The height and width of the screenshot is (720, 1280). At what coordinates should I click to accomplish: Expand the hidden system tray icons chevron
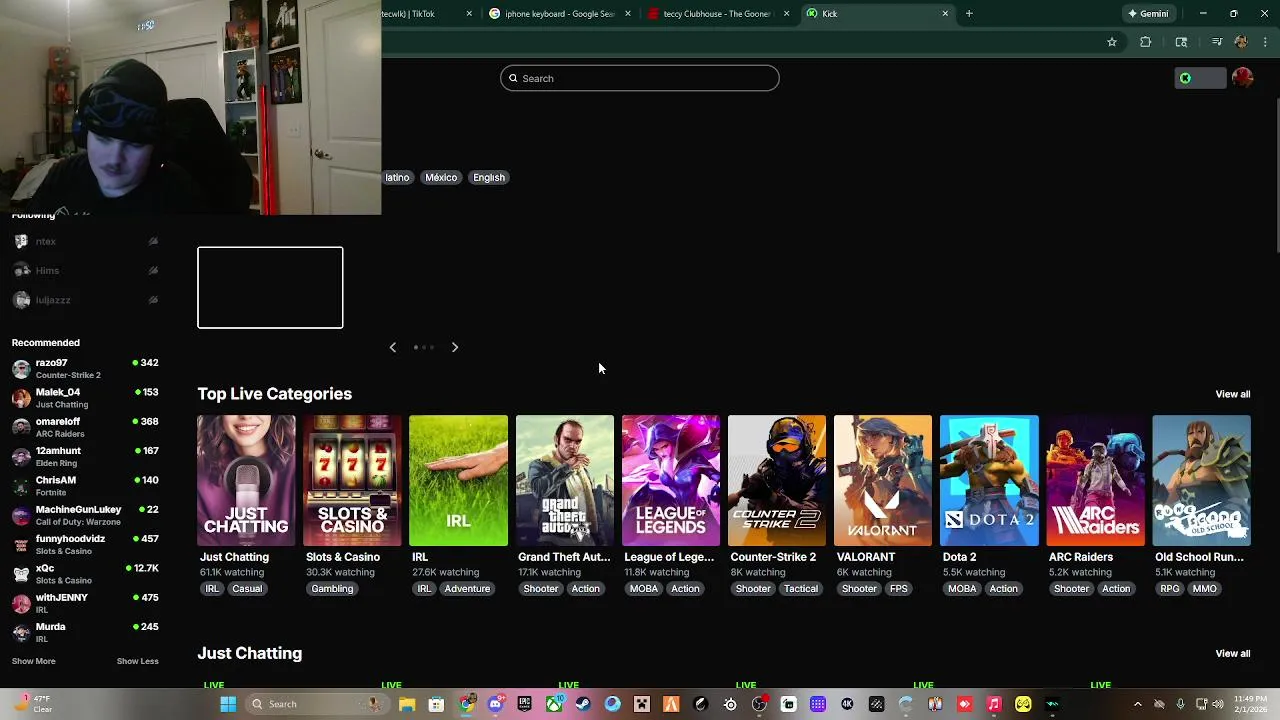pos(1137,704)
